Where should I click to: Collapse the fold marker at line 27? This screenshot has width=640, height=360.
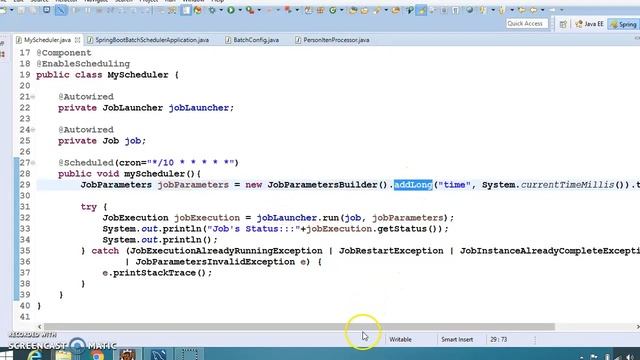click(x=33, y=162)
